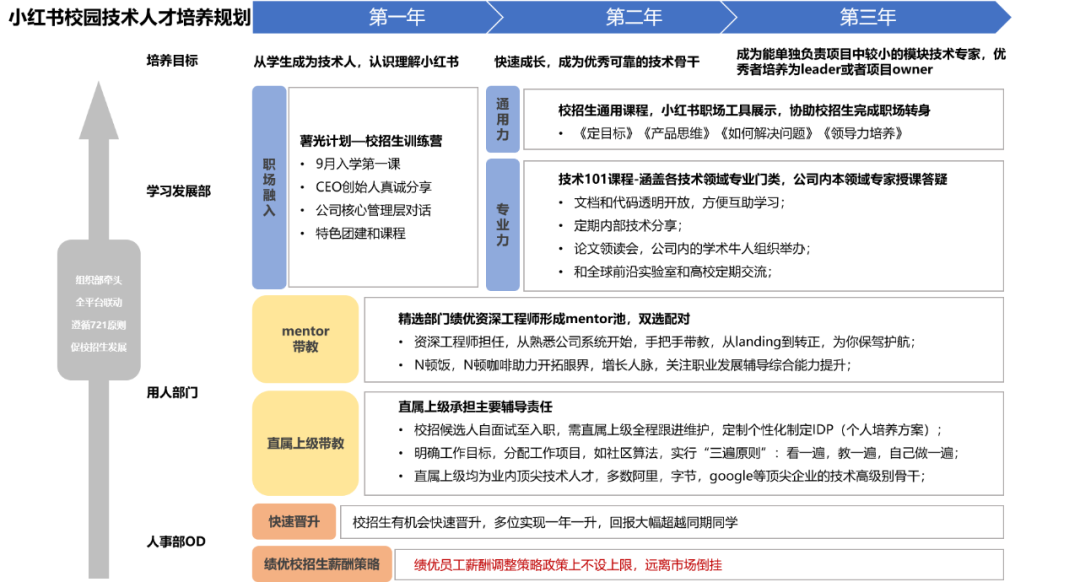Viewport: 1080px width, 582px height.
Task: Select the yellow 直属上级带教 box
Action: point(305,443)
